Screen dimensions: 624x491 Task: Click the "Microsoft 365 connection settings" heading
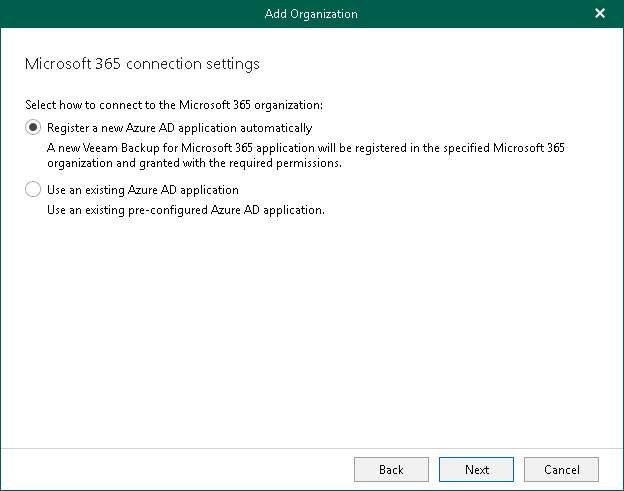[x=141, y=64]
